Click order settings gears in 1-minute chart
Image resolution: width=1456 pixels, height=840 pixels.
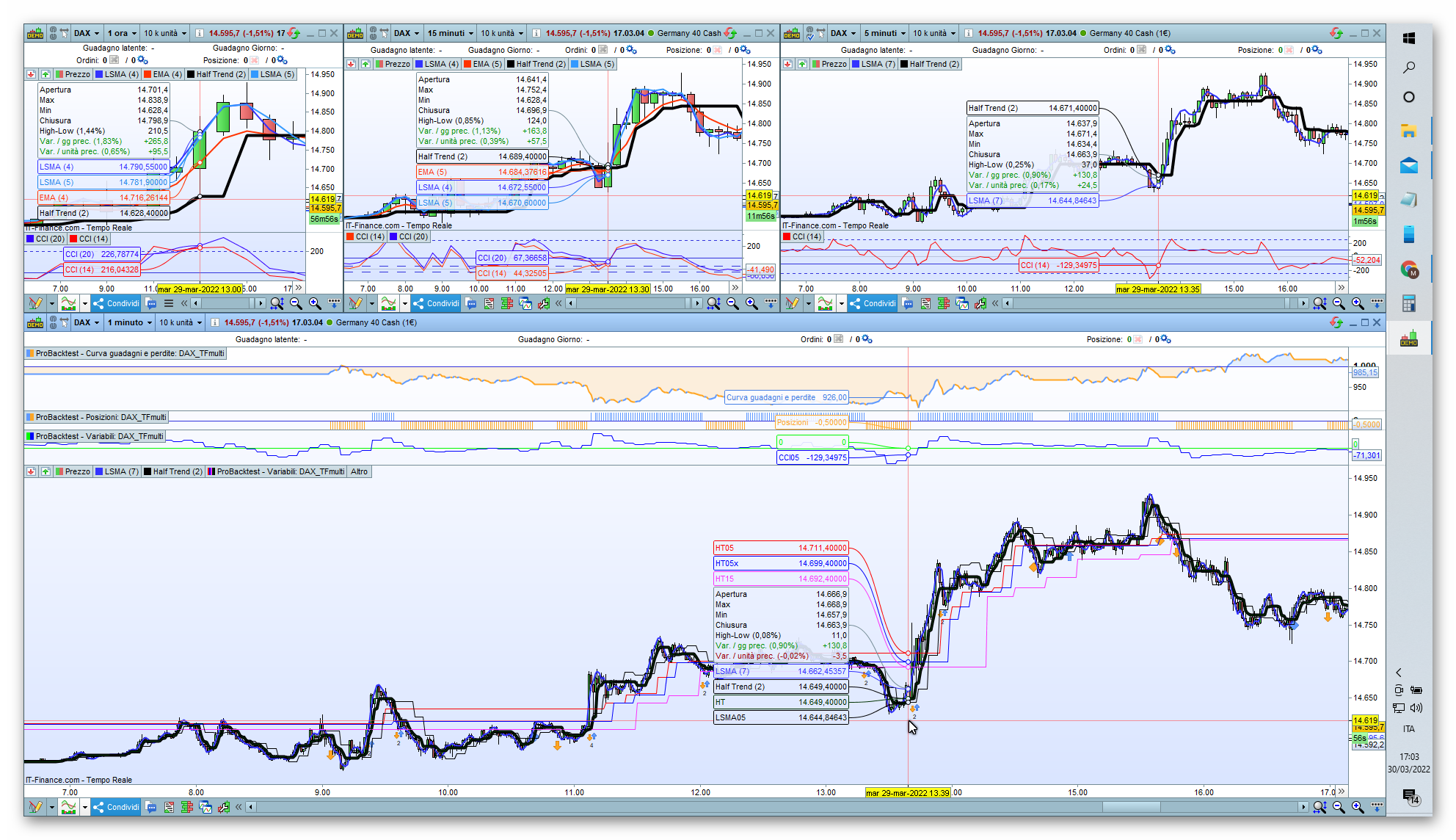pos(867,339)
